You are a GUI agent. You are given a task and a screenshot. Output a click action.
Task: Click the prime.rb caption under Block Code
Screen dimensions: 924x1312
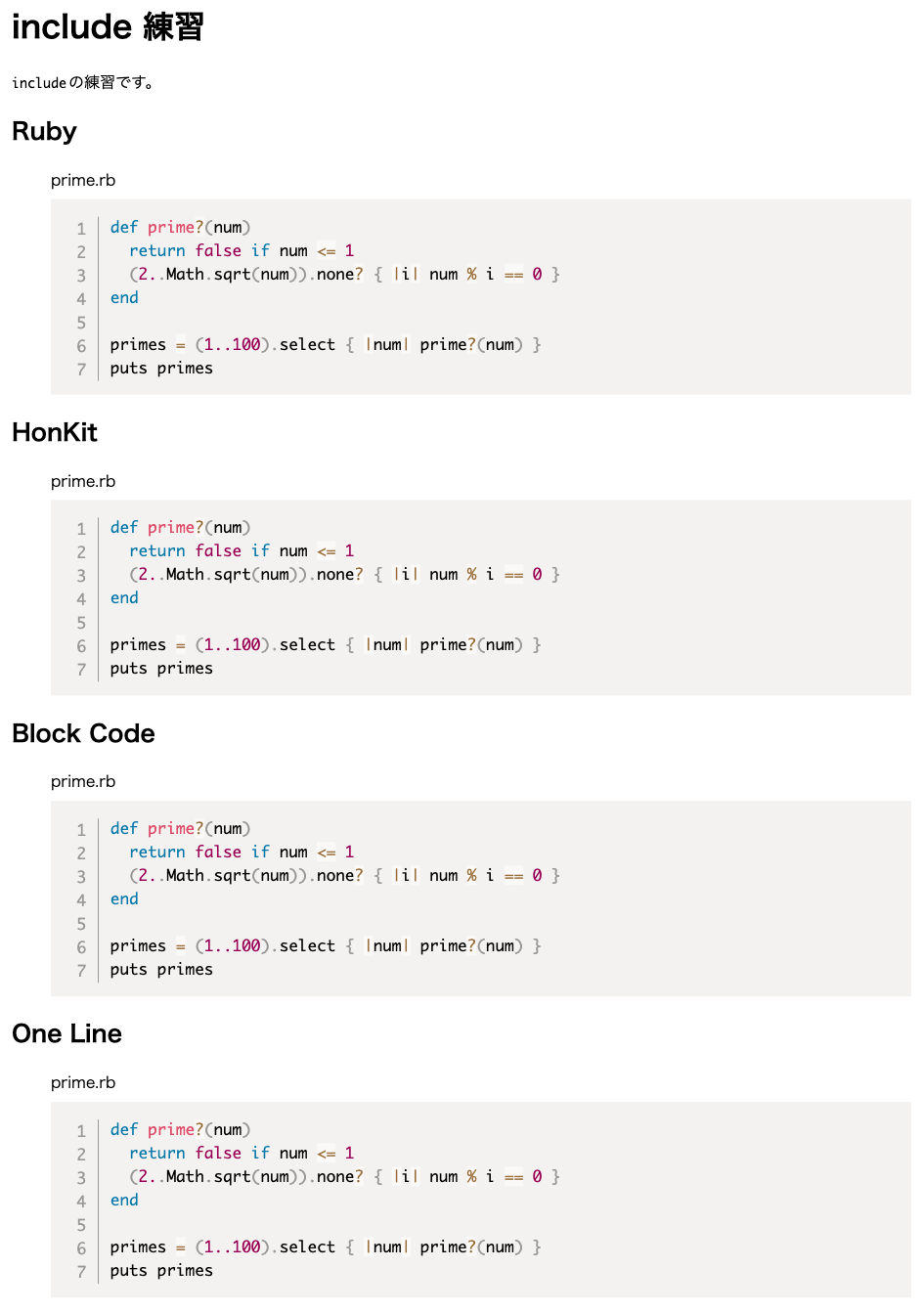pyautogui.click(x=83, y=781)
